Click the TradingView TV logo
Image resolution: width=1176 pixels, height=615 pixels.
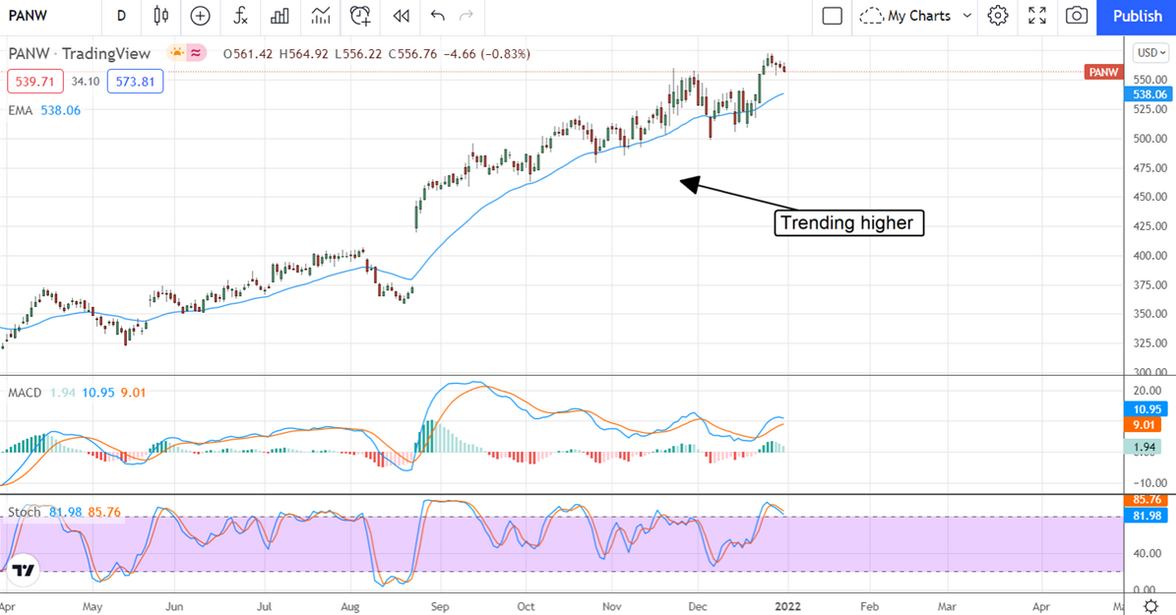(23, 570)
